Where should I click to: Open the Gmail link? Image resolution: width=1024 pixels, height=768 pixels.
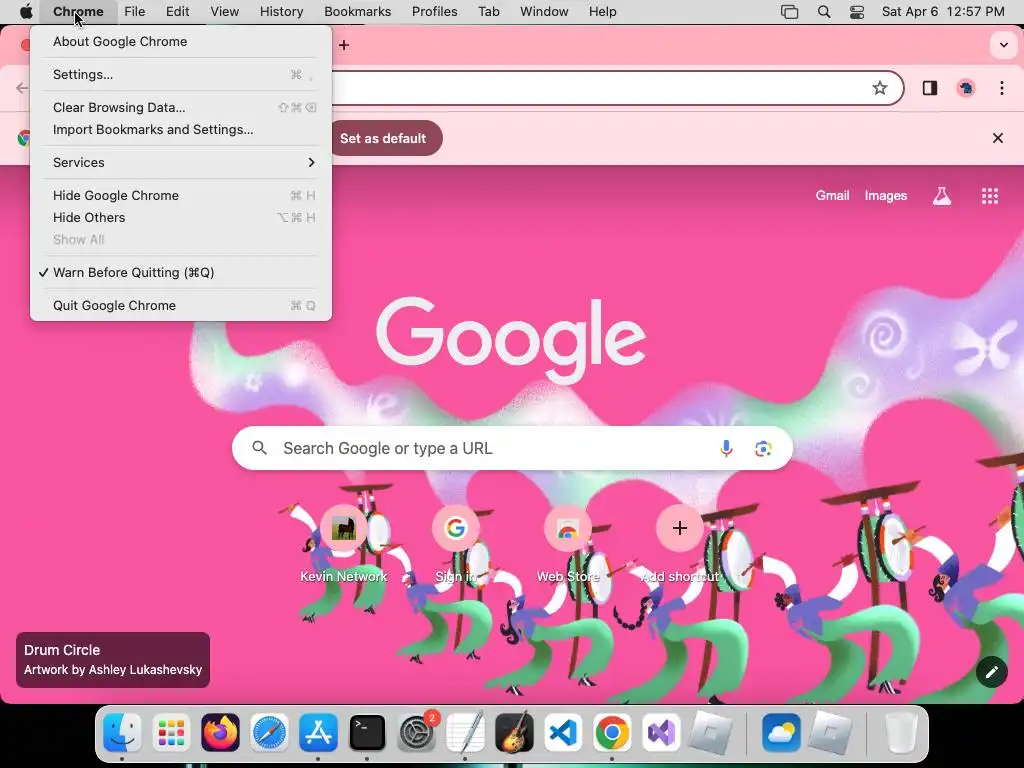click(x=832, y=195)
